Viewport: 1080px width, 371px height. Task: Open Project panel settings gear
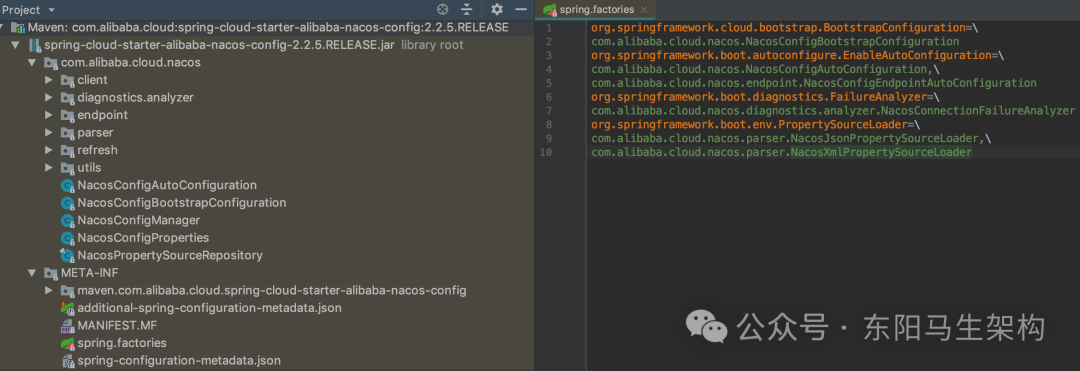[497, 10]
